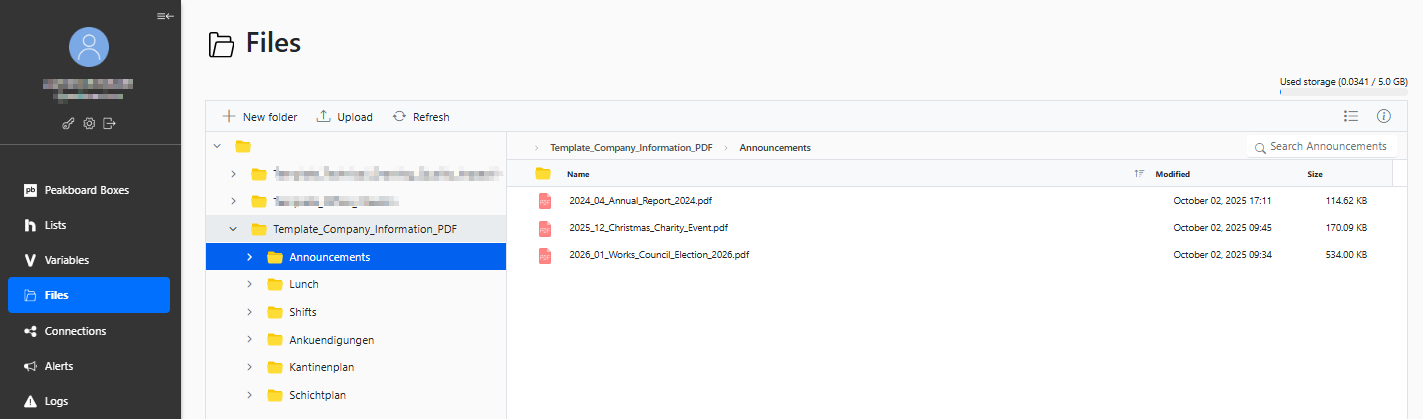The height and width of the screenshot is (419, 1423).
Task: Open the Alerts section
Action: click(x=58, y=366)
